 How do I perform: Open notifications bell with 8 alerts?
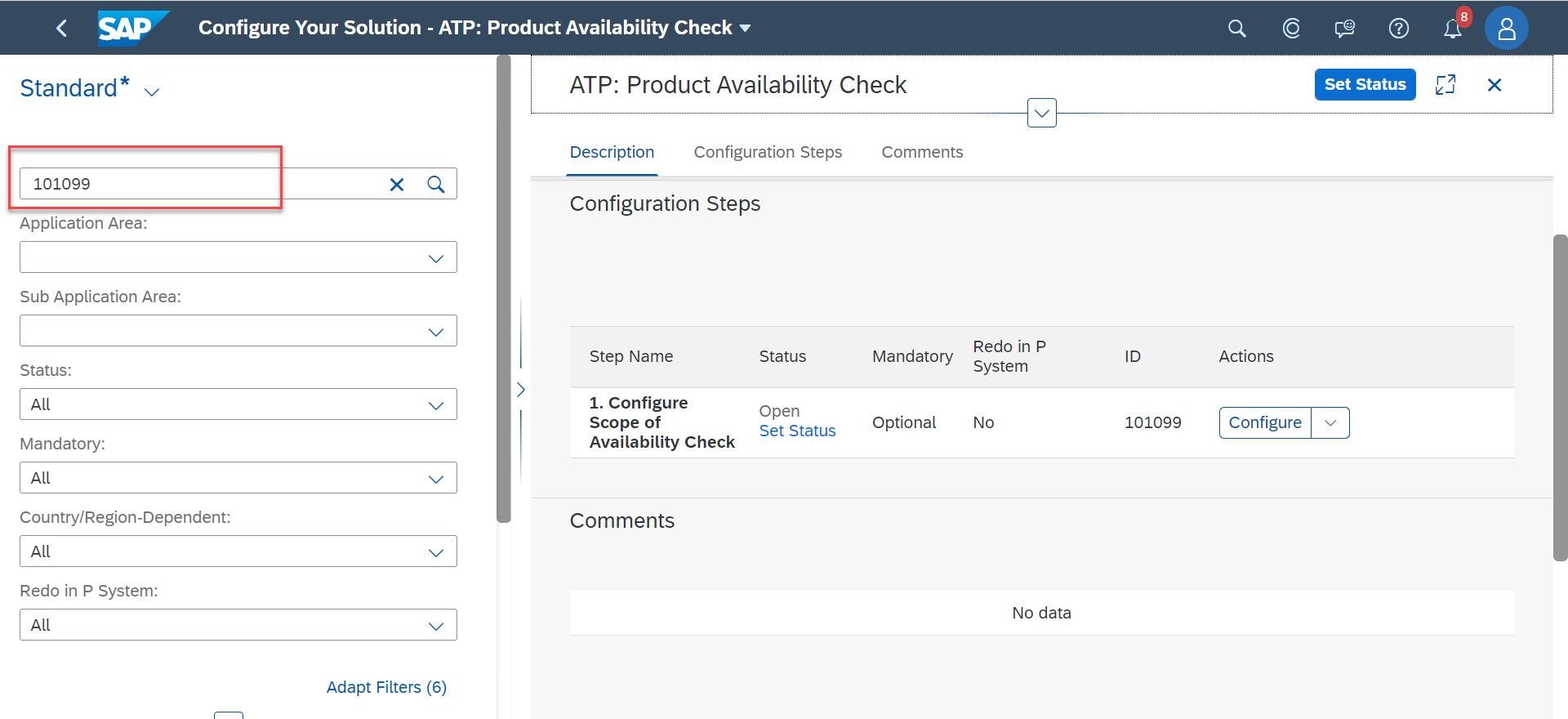pos(1453,29)
